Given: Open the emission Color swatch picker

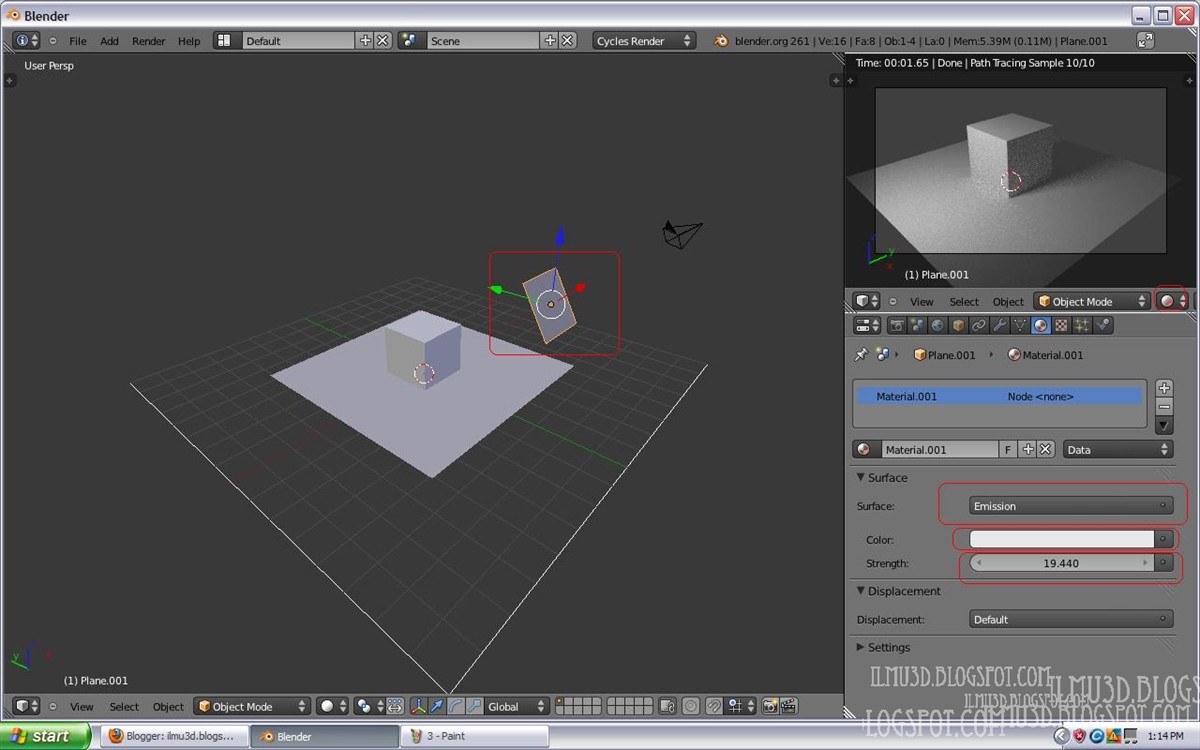Looking at the screenshot, I should (x=1062, y=538).
